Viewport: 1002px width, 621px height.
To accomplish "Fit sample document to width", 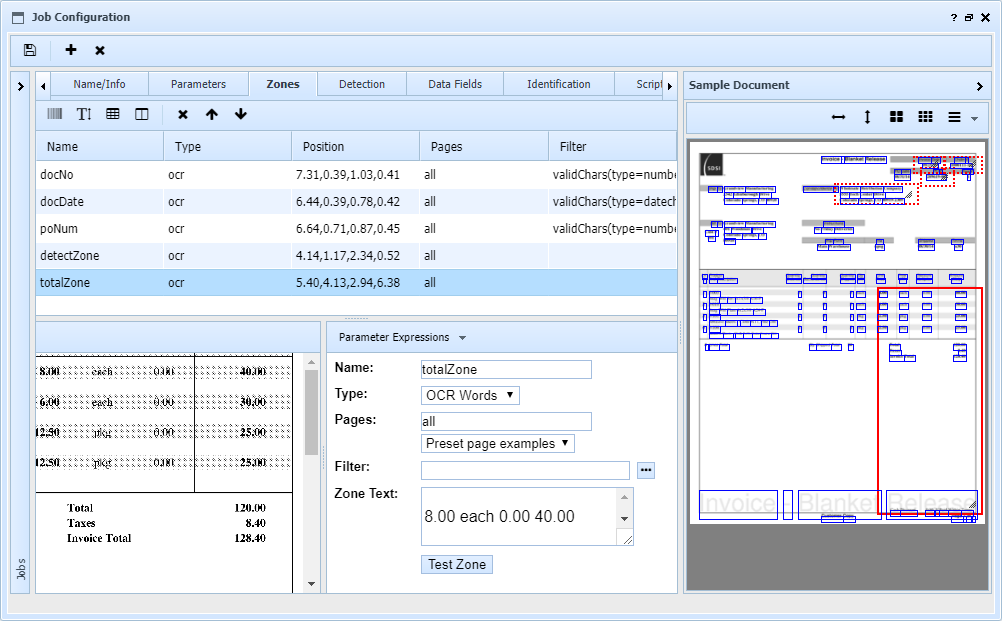I will pyautogui.click(x=838, y=117).
